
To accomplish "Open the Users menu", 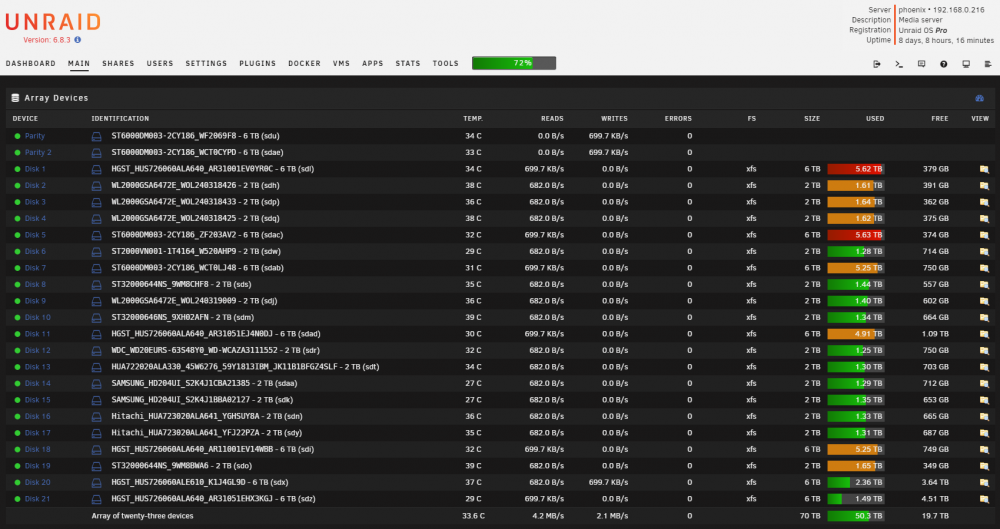I will tap(159, 64).
